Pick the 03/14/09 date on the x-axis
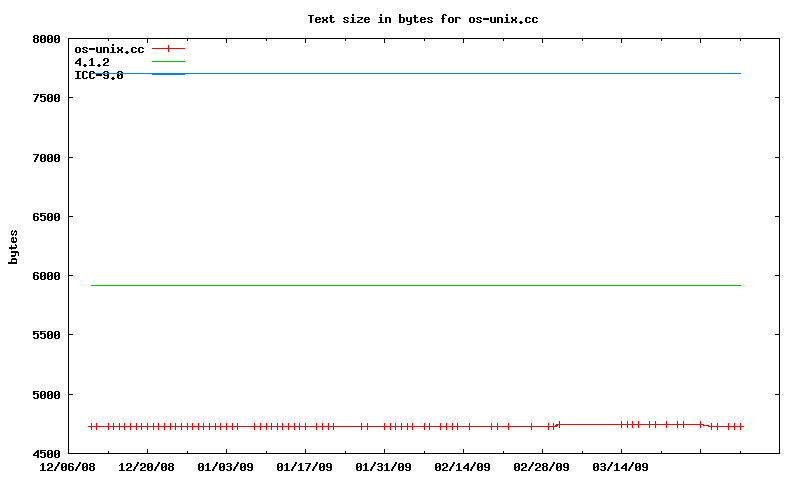The height and width of the screenshot is (480, 800). point(621,467)
